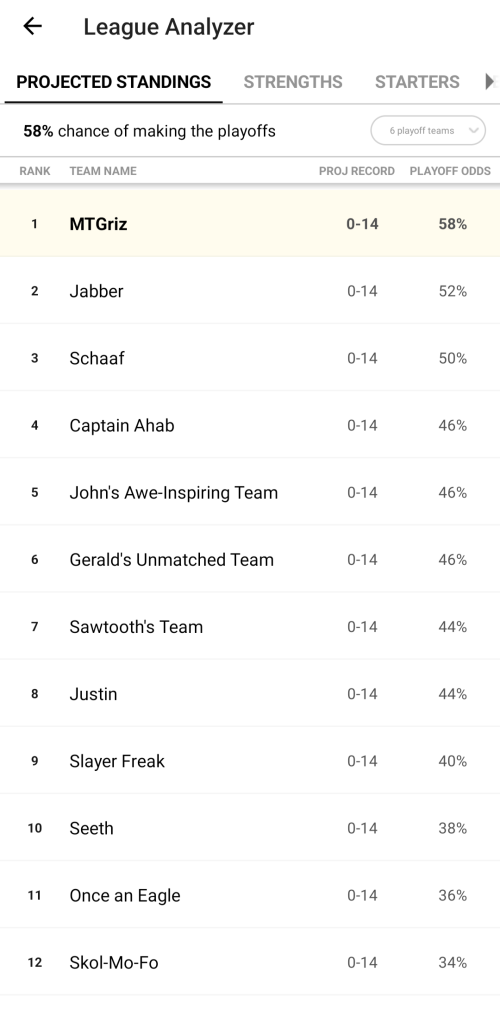The width and height of the screenshot is (500, 1009).
Task: Select the Jabber team row
Action: 250,291
